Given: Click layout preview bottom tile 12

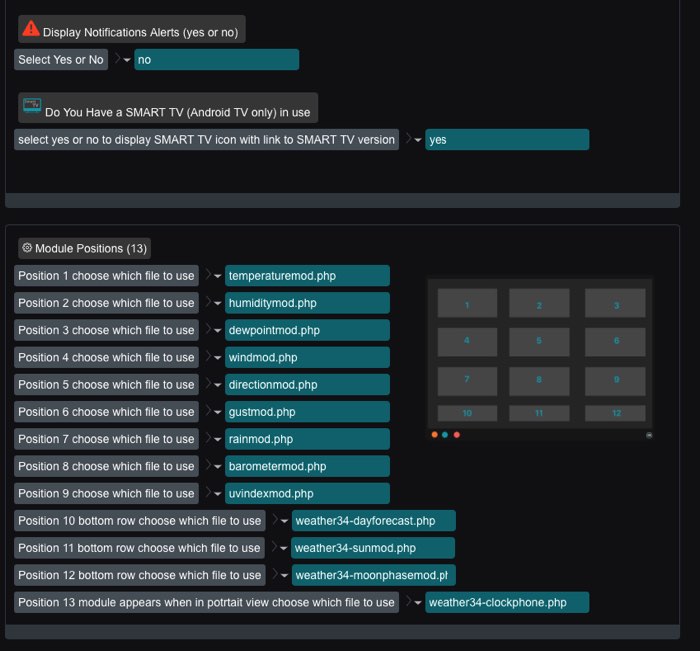Looking at the screenshot, I should (x=615, y=413).
